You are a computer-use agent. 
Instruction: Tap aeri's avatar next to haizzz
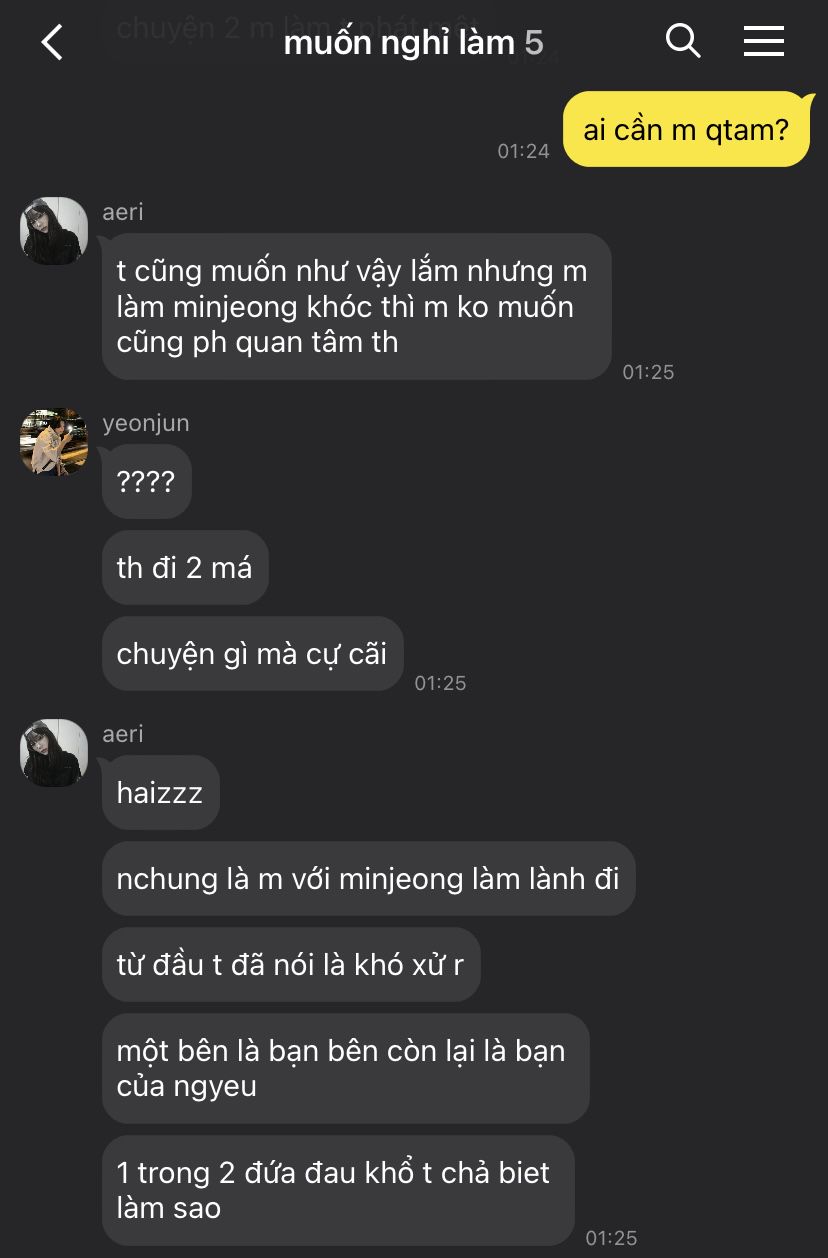pos(54,753)
